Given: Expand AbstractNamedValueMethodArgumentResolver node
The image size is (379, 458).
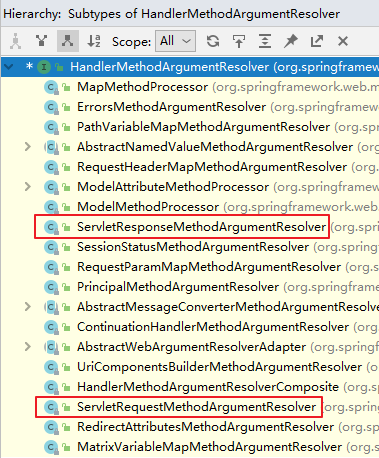Looking at the screenshot, I should (x=28, y=147).
